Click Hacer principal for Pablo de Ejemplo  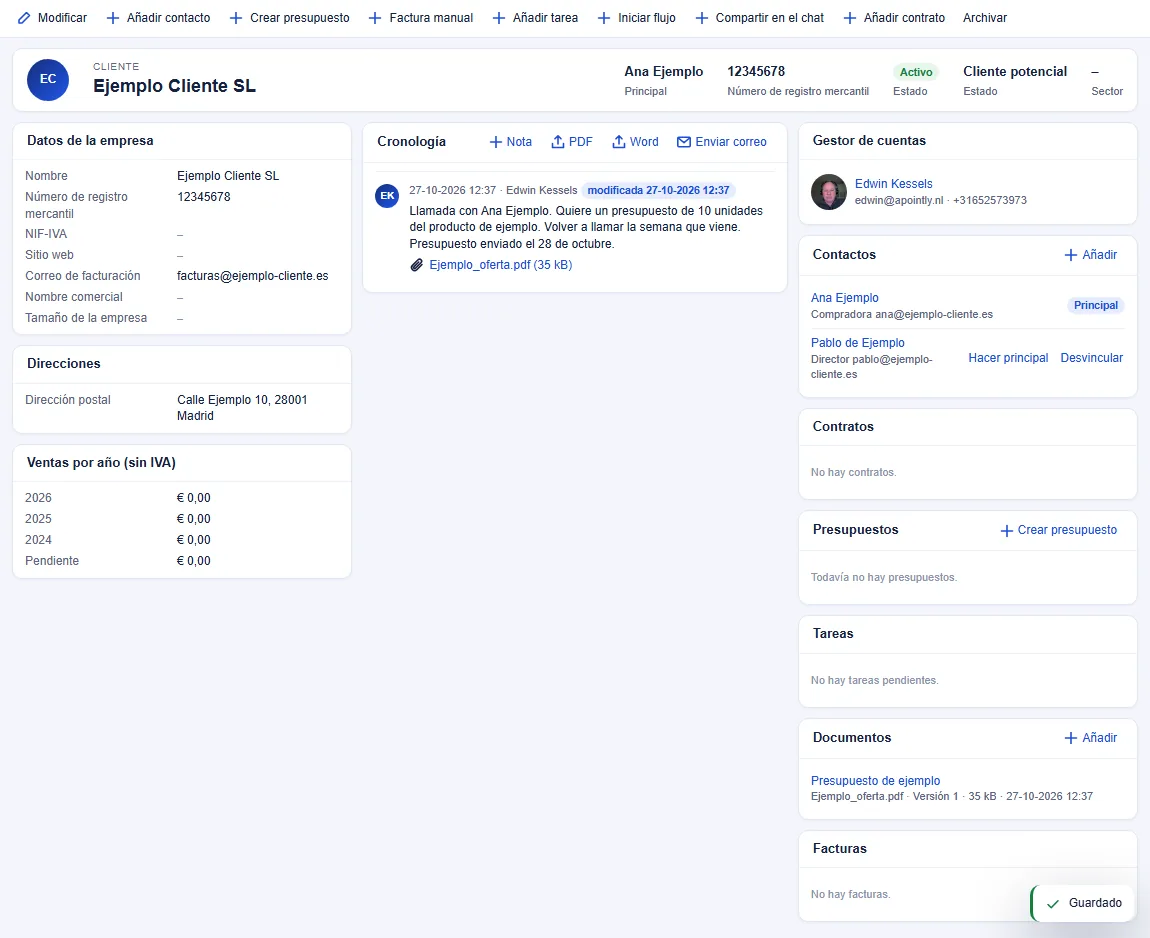(x=1008, y=358)
